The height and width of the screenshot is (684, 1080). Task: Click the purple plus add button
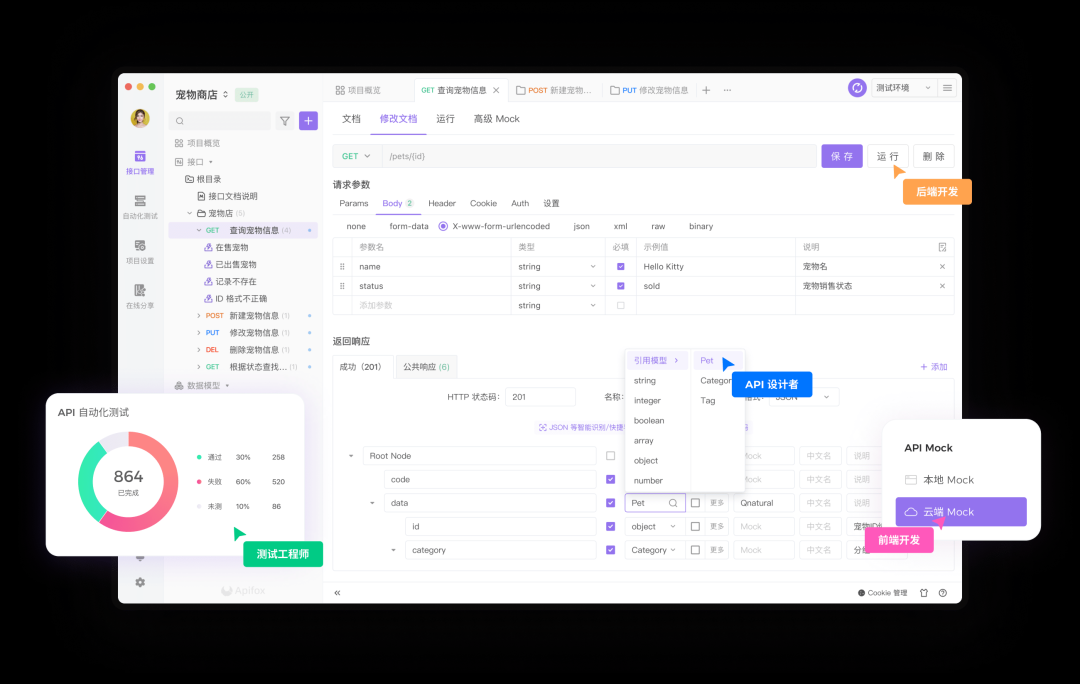click(308, 121)
